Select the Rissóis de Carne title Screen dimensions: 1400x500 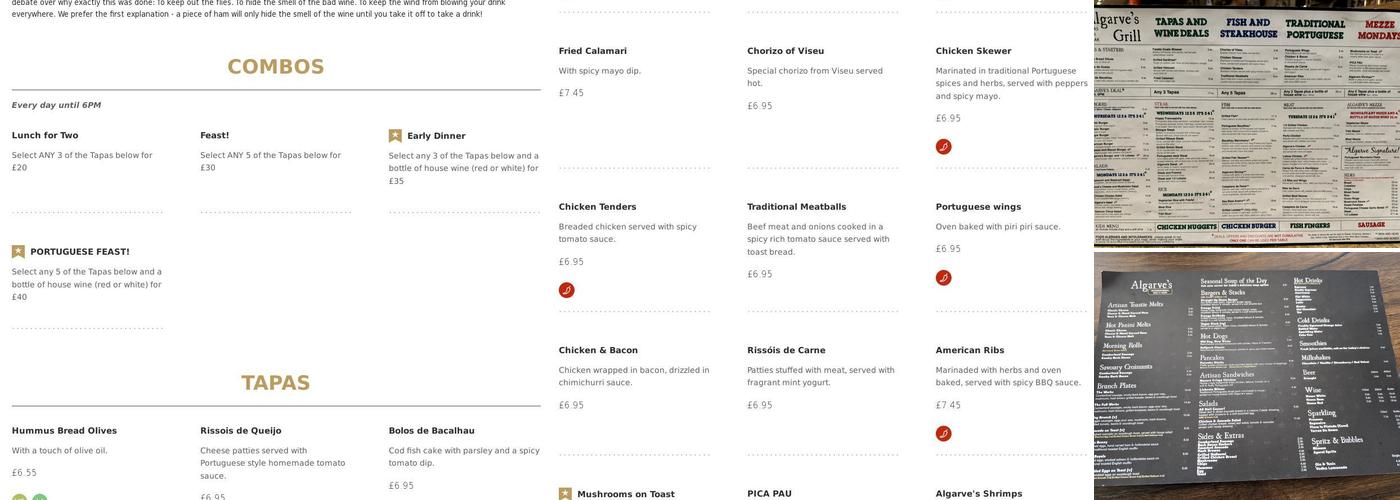click(x=786, y=351)
